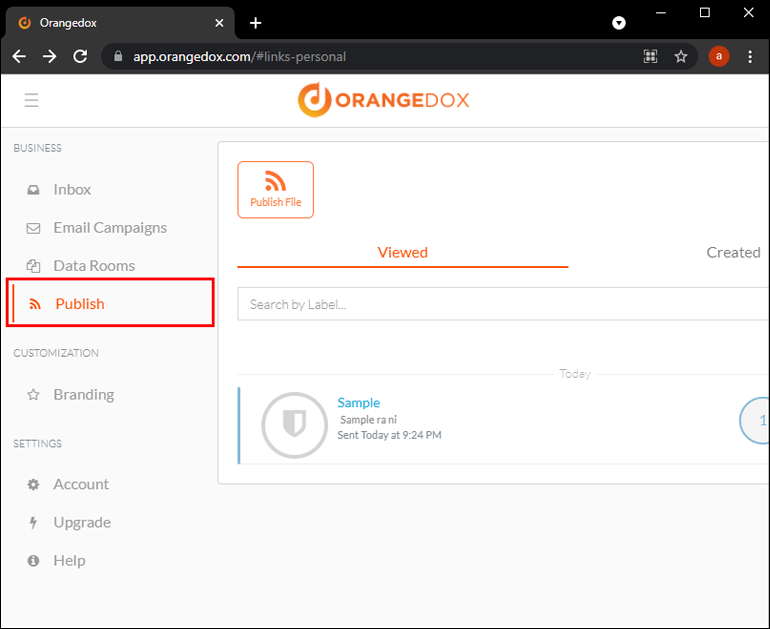Click the Account gear icon
The height and width of the screenshot is (629, 770).
[x=33, y=485]
